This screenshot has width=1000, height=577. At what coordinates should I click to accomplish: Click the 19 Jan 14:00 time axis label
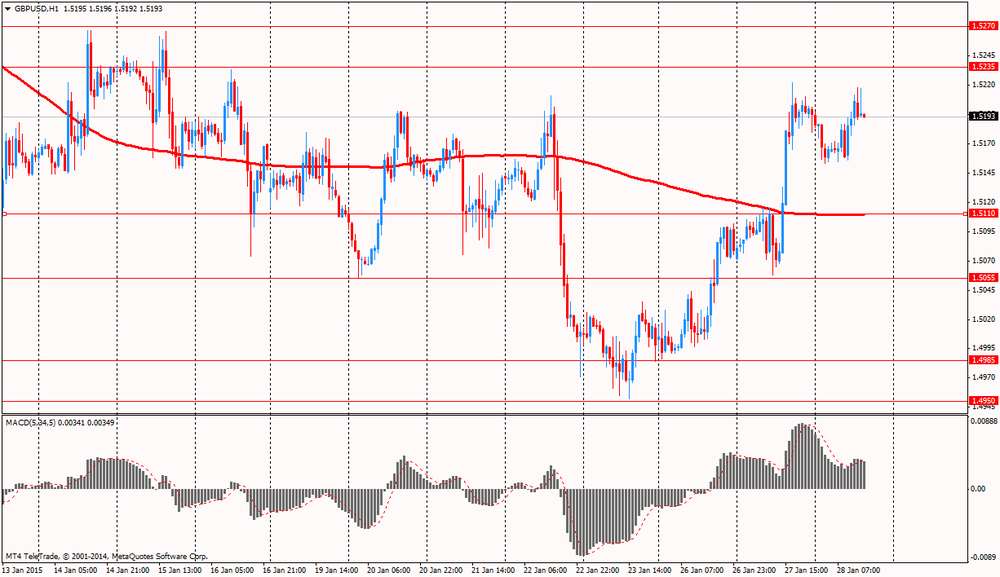(x=337, y=570)
